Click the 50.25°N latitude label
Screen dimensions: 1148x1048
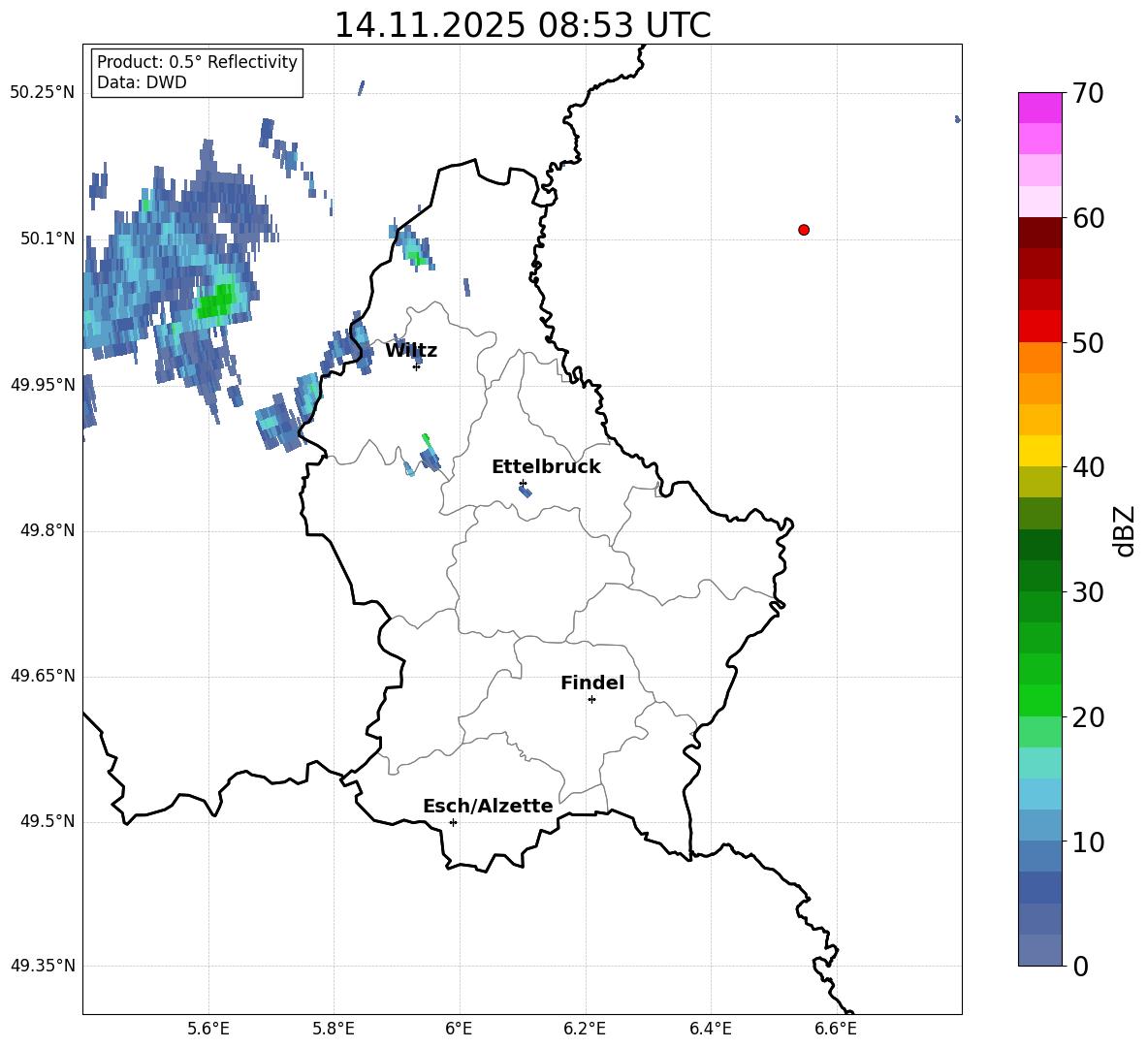(x=43, y=93)
